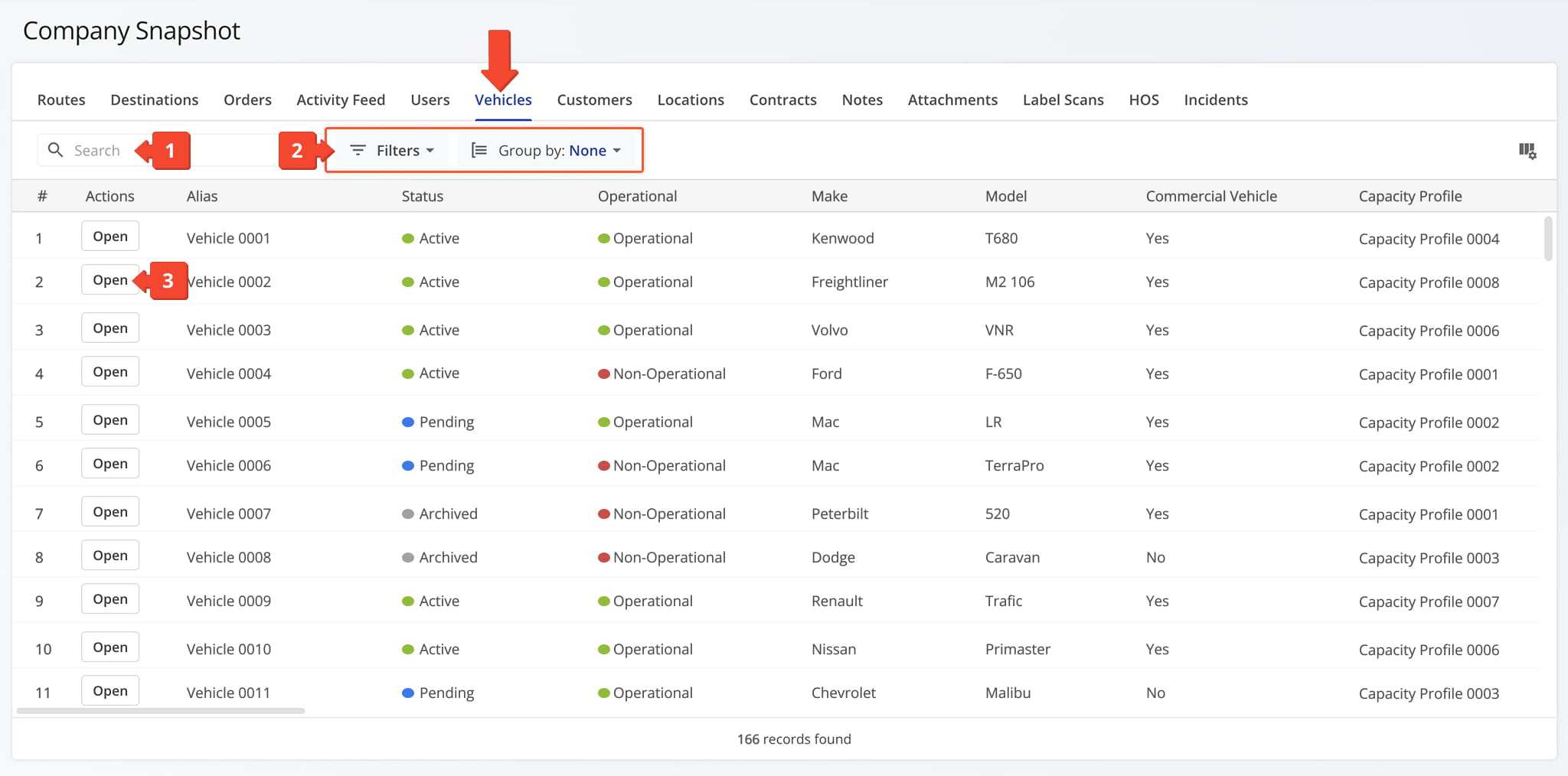
Task: Click the Filters funnel icon
Action: tap(358, 150)
